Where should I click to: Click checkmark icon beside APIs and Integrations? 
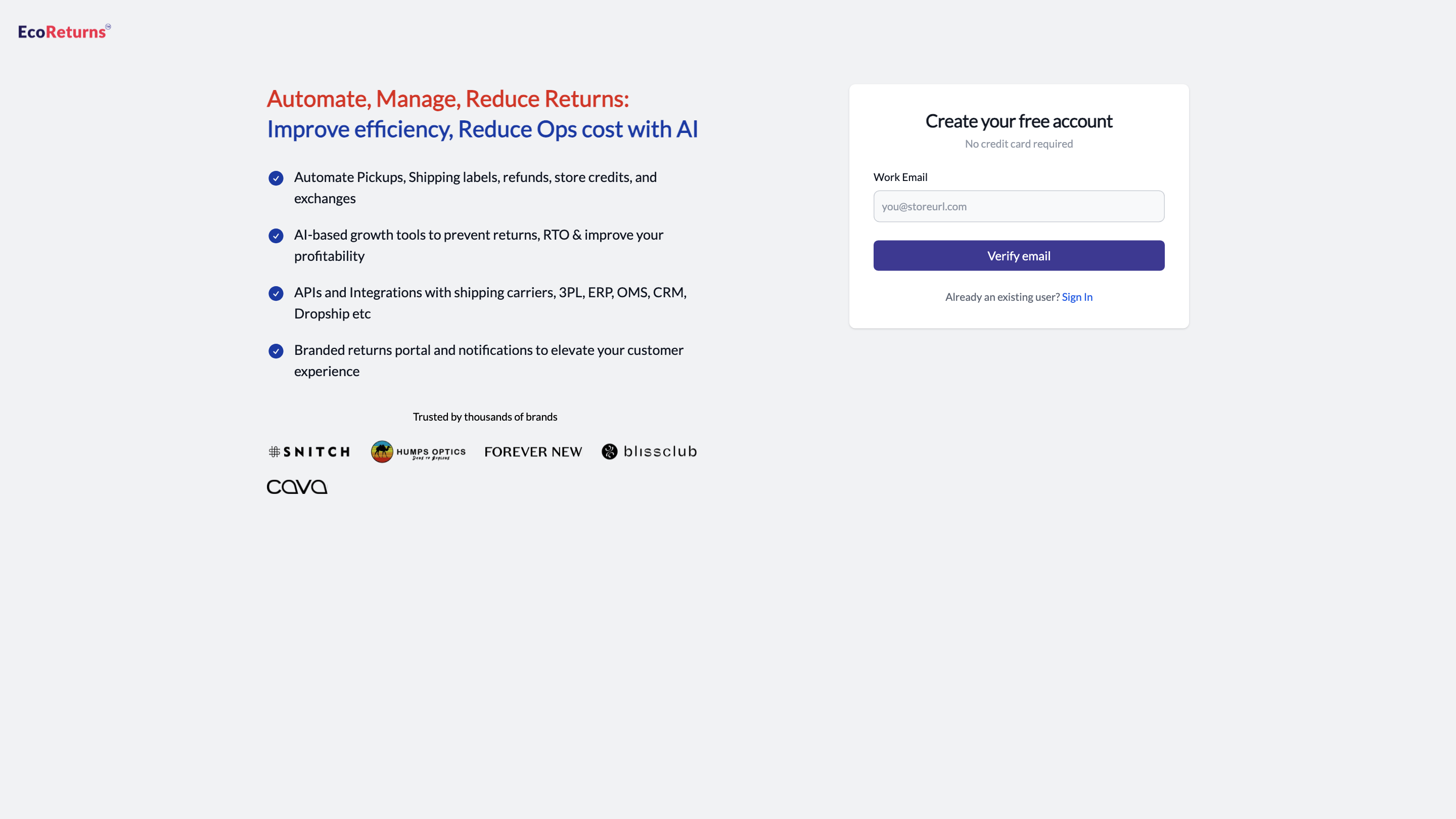tap(276, 294)
